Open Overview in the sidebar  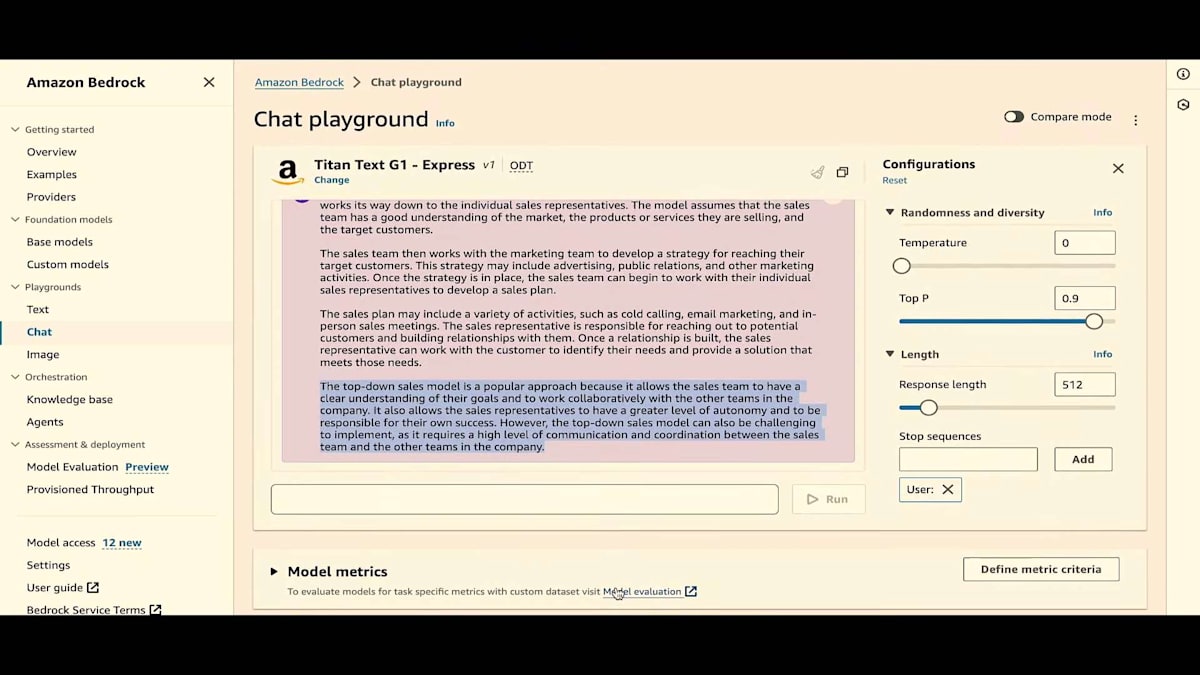tap(52, 152)
